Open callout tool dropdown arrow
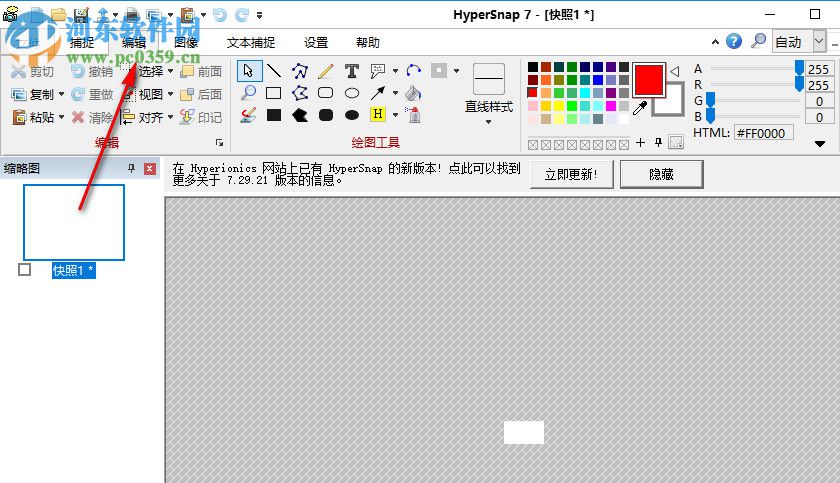This screenshot has width=840, height=483. pos(395,71)
